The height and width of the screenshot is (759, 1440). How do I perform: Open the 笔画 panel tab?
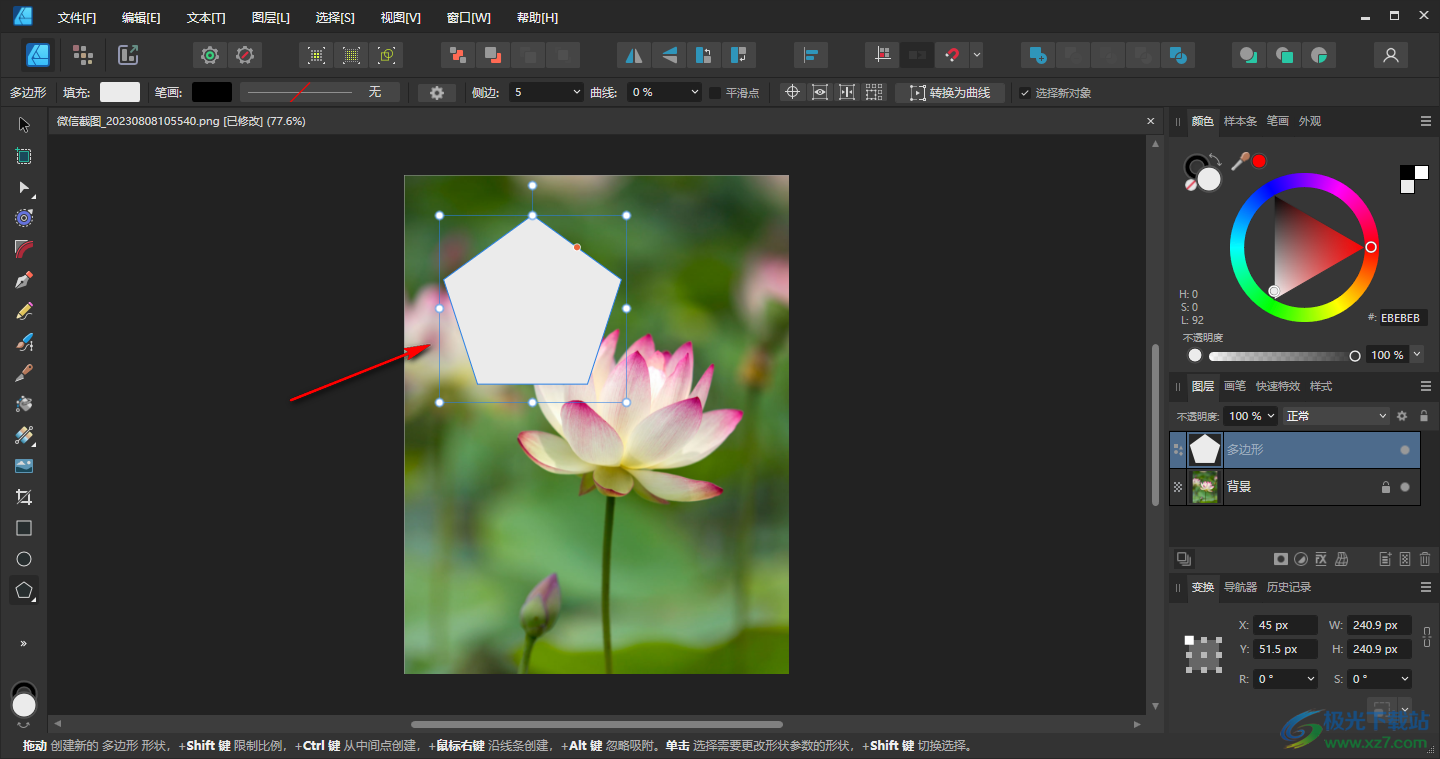click(x=1278, y=121)
